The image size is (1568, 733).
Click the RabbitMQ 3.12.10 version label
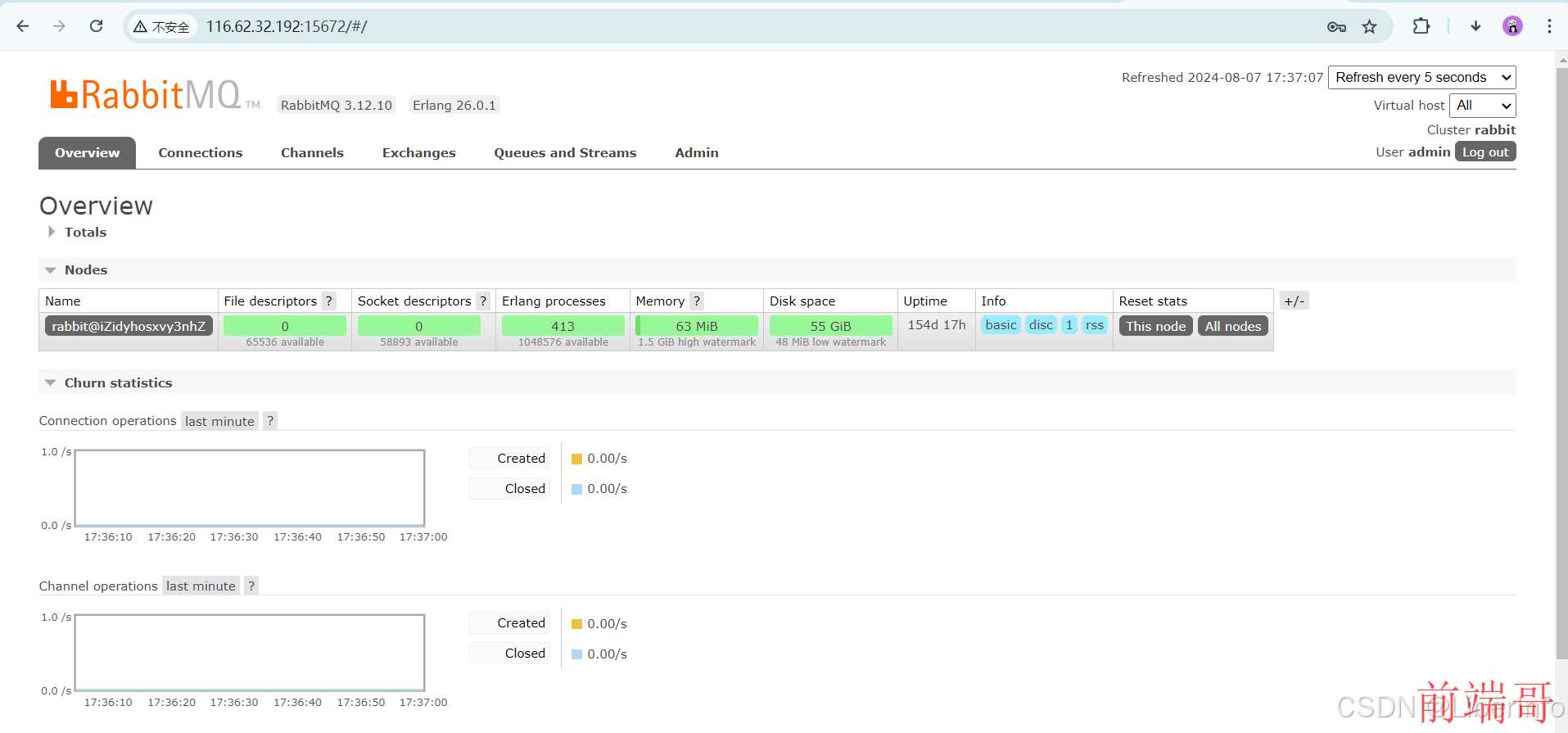336,105
